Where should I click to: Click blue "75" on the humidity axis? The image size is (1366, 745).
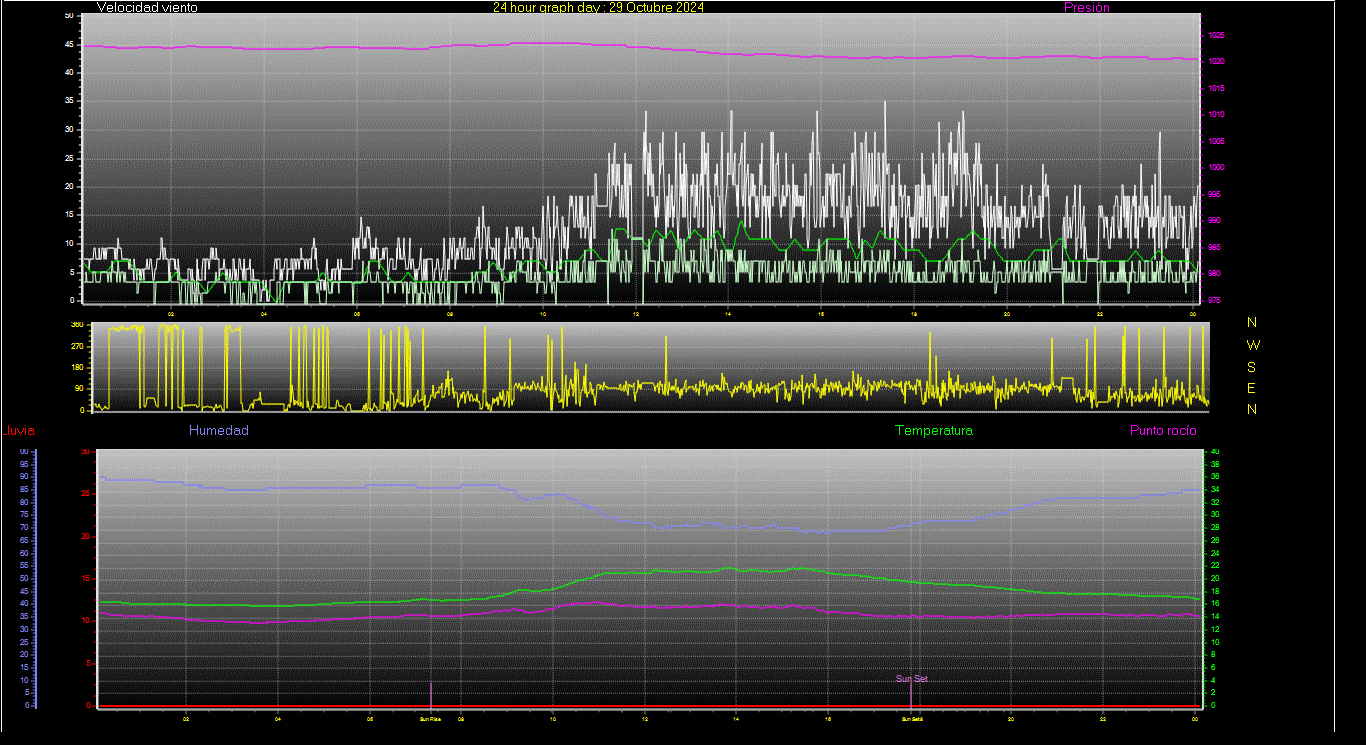point(23,515)
